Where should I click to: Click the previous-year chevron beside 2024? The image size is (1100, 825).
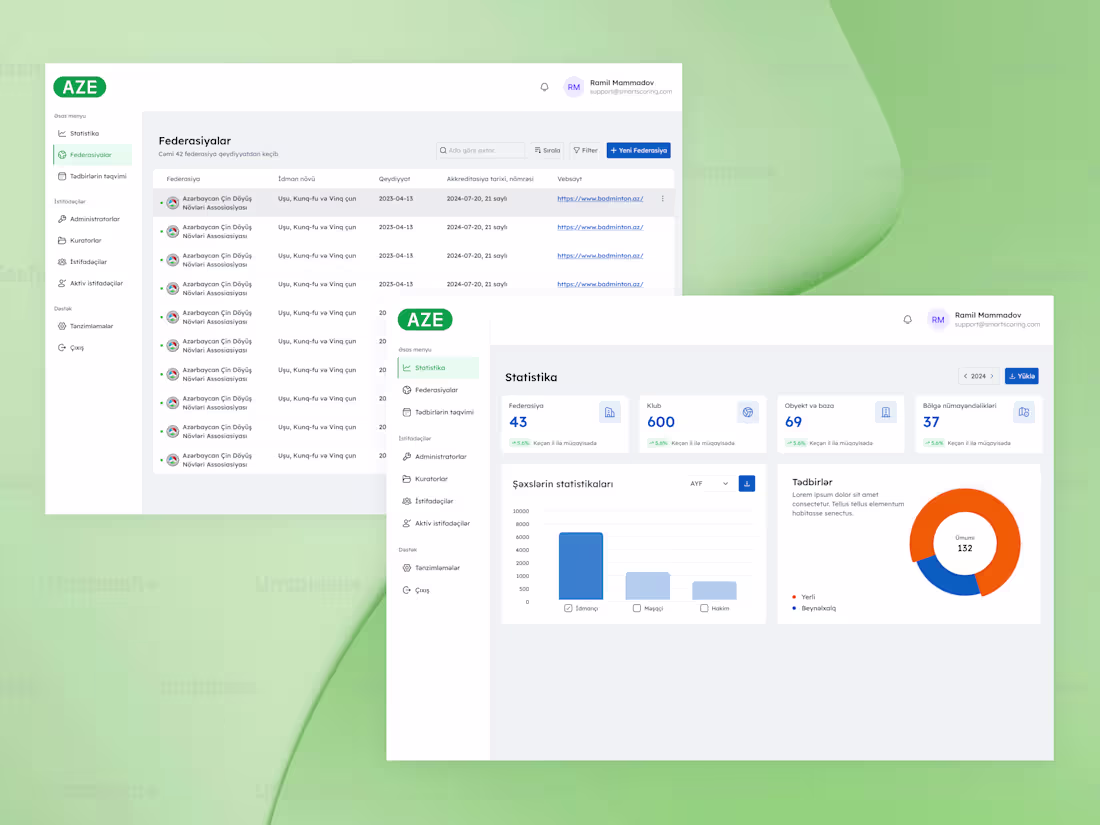point(966,375)
